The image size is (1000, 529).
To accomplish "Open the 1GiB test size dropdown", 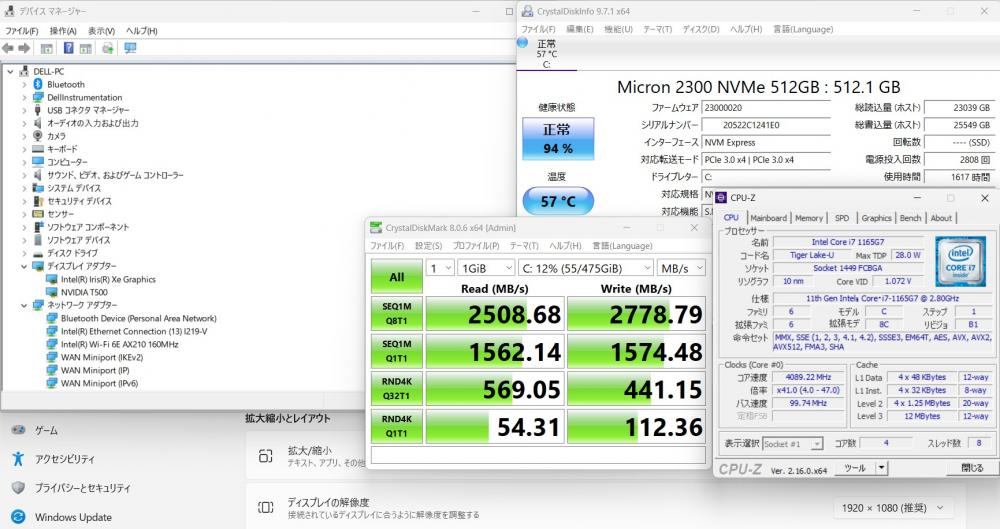I will coord(486,268).
